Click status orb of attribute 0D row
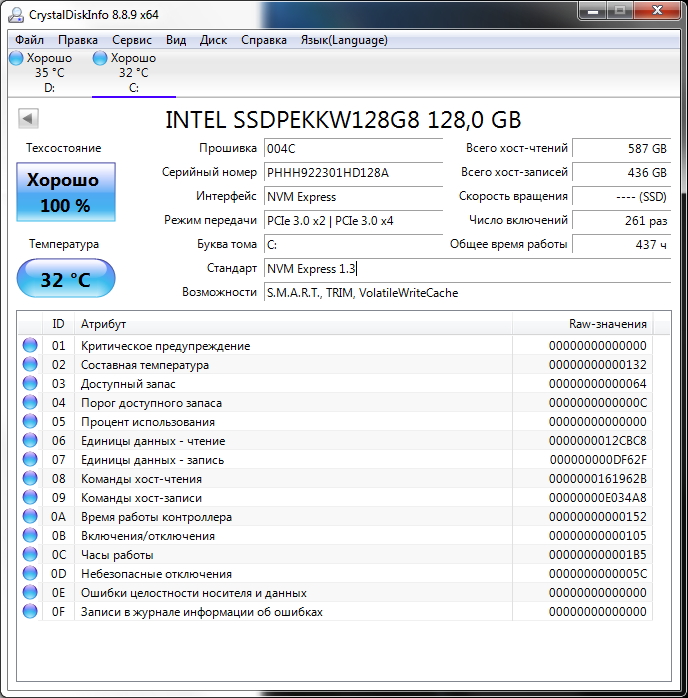 30,573
